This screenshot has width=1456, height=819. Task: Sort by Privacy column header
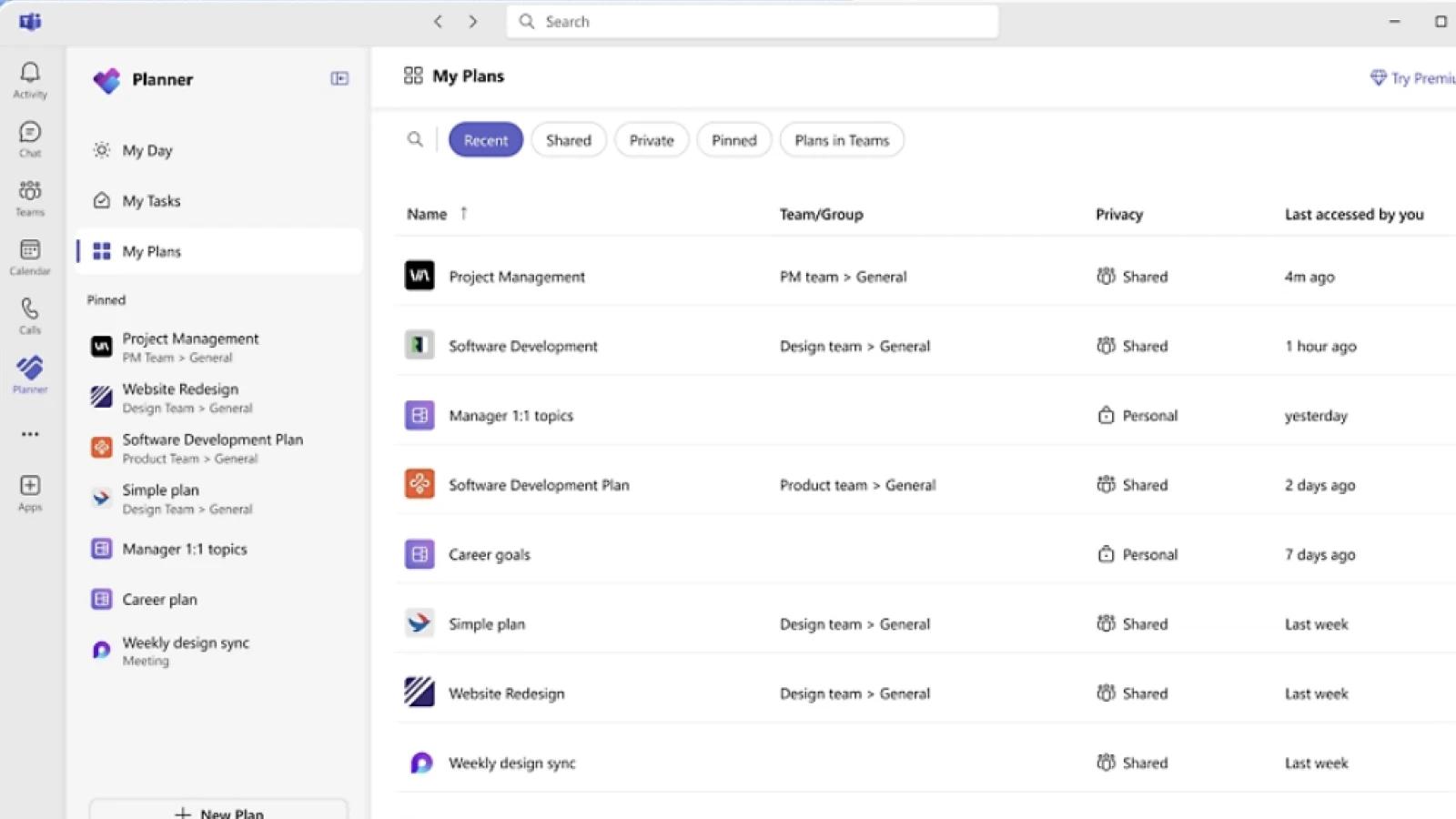click(1119, 214)
